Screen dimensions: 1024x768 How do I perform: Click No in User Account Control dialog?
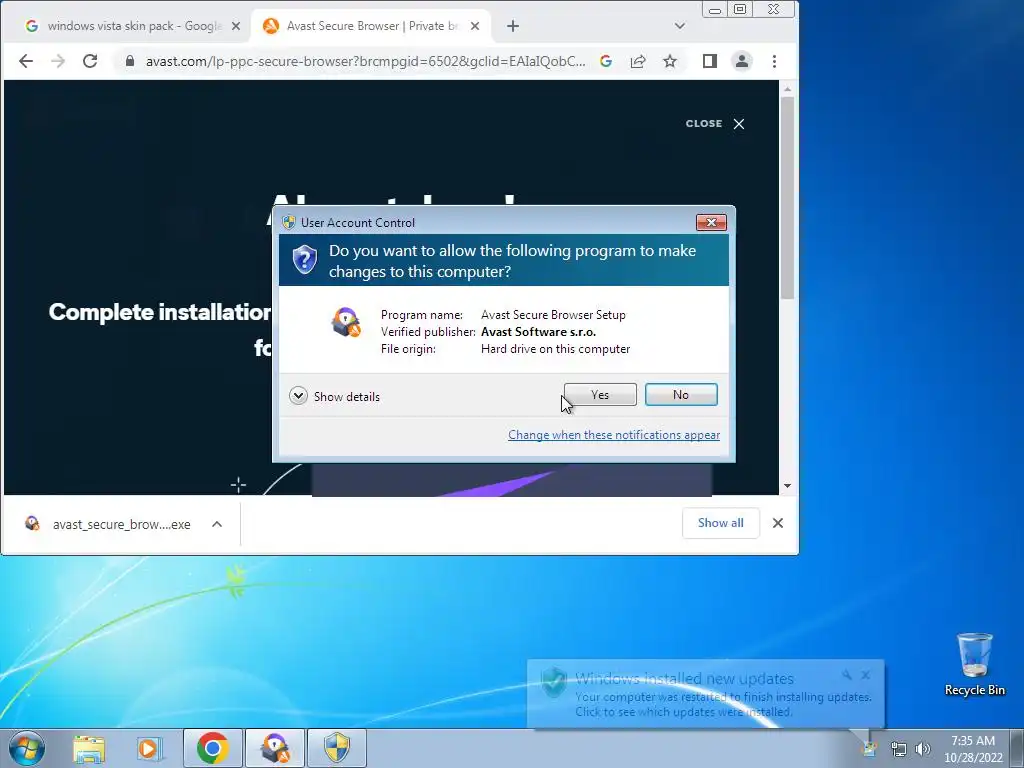coord(681,394)
